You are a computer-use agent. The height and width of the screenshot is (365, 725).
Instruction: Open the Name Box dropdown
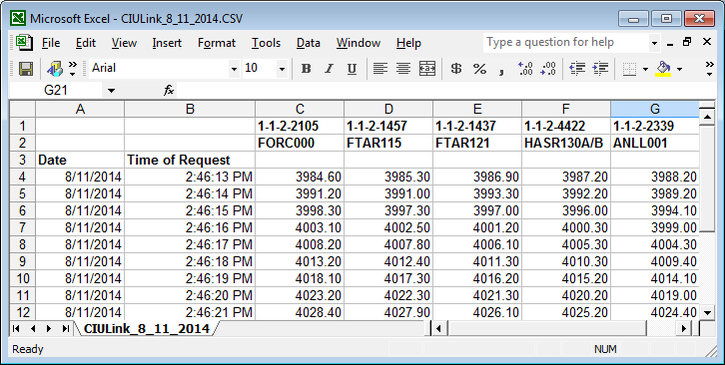[x=111, y=90]
